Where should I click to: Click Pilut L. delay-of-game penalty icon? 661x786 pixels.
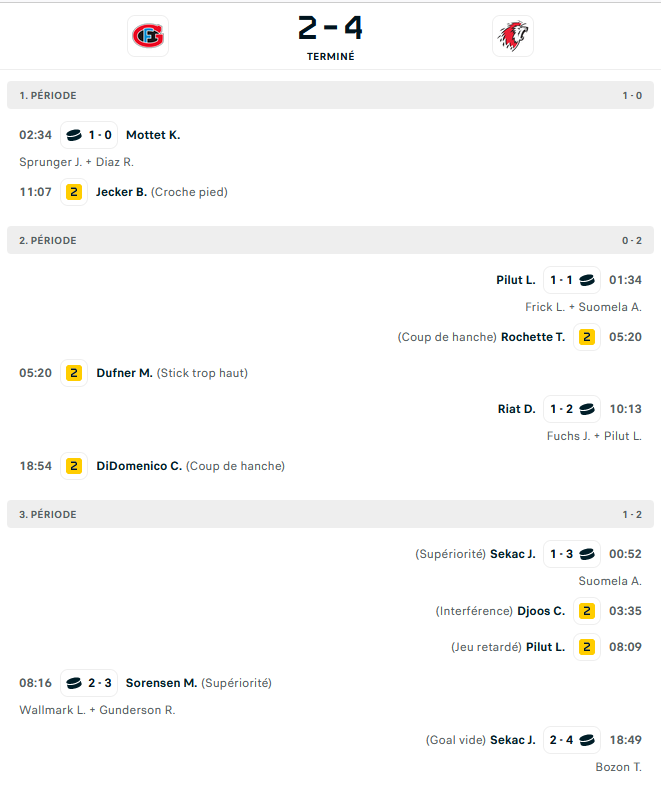587,647
